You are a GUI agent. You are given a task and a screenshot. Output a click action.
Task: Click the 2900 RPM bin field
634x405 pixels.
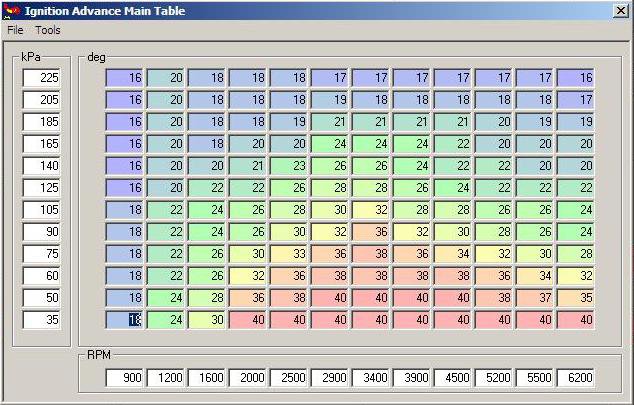330,378
